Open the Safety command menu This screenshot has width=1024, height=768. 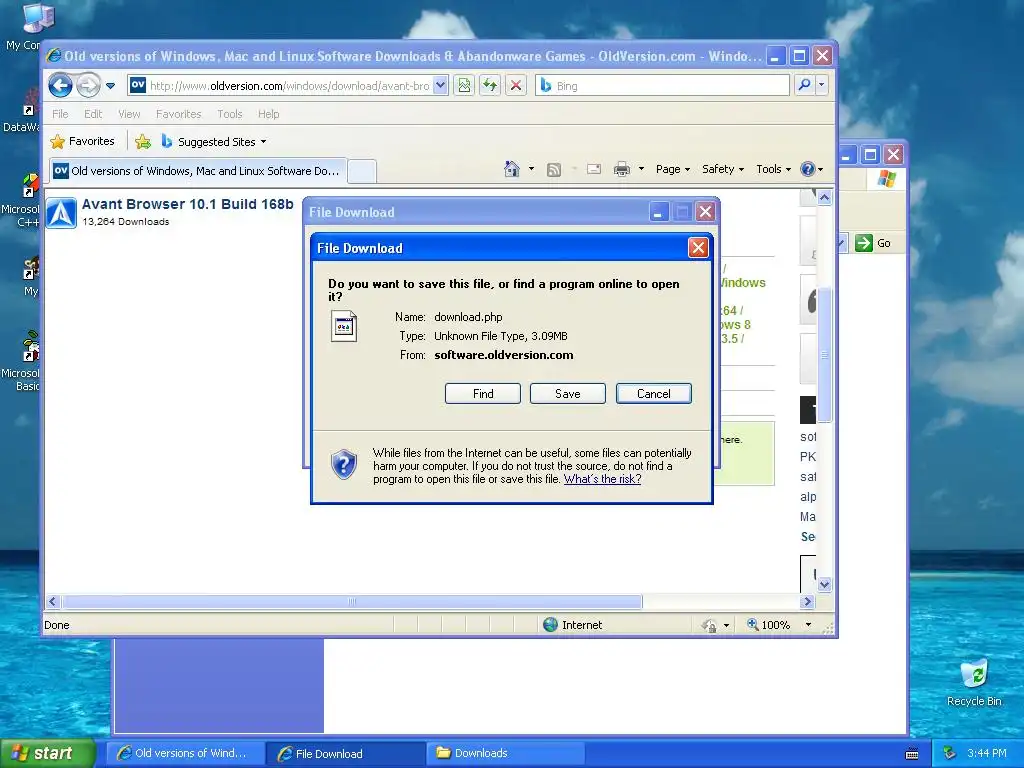(723, 169)
